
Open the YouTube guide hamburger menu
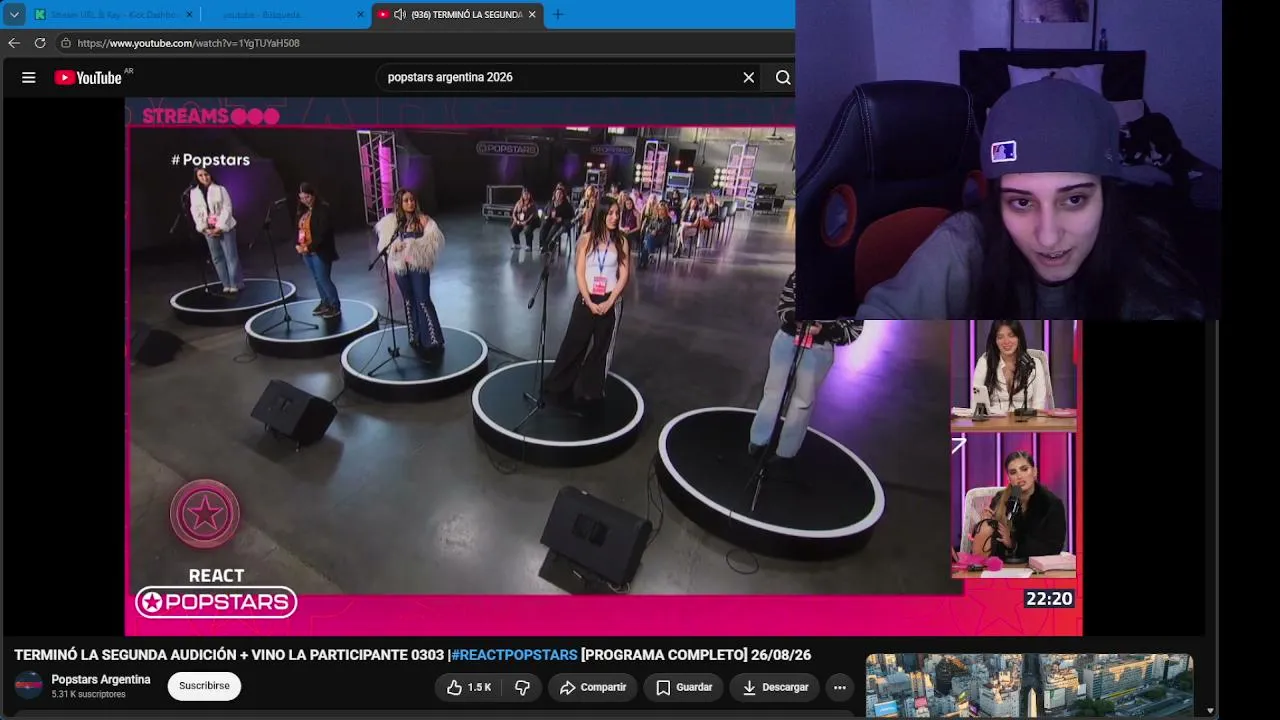[29, 77]
